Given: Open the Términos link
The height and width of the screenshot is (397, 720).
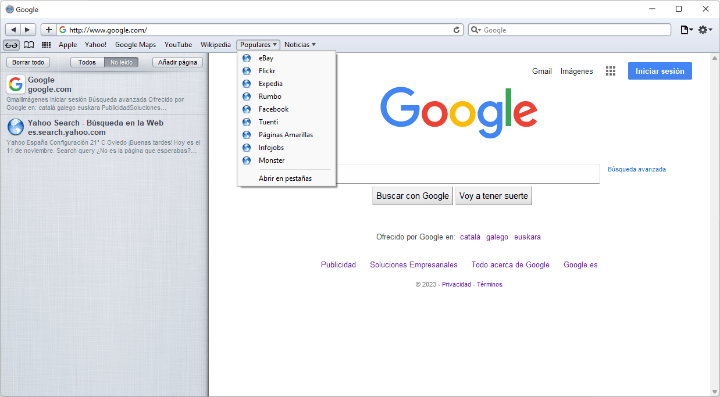Looking at the screenshot, I should (489, 285).
